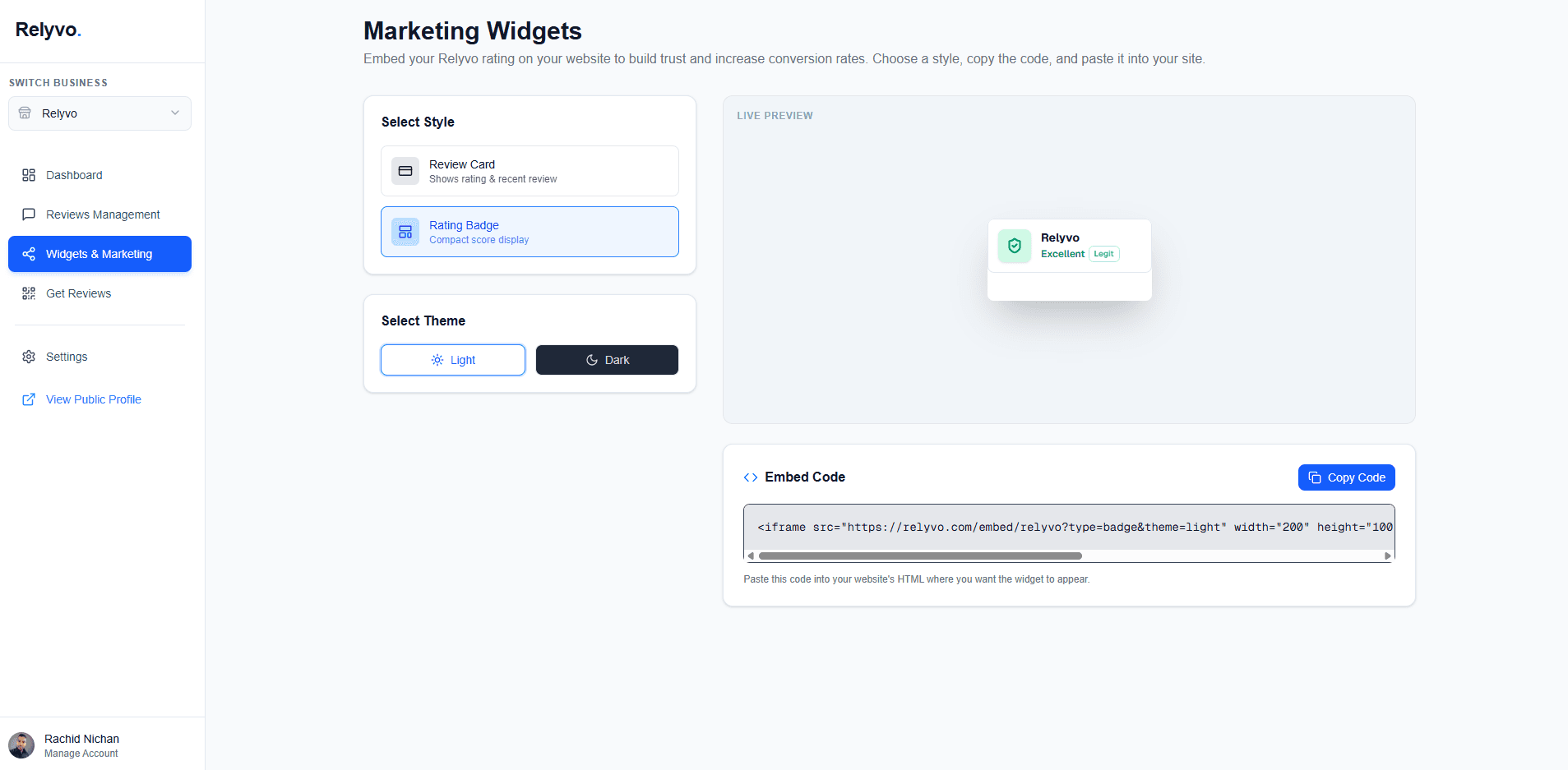Click the Rating Badge style icon
This screenshot has width=1568, height=770.
pyautogui.click(x=405, y=231)
